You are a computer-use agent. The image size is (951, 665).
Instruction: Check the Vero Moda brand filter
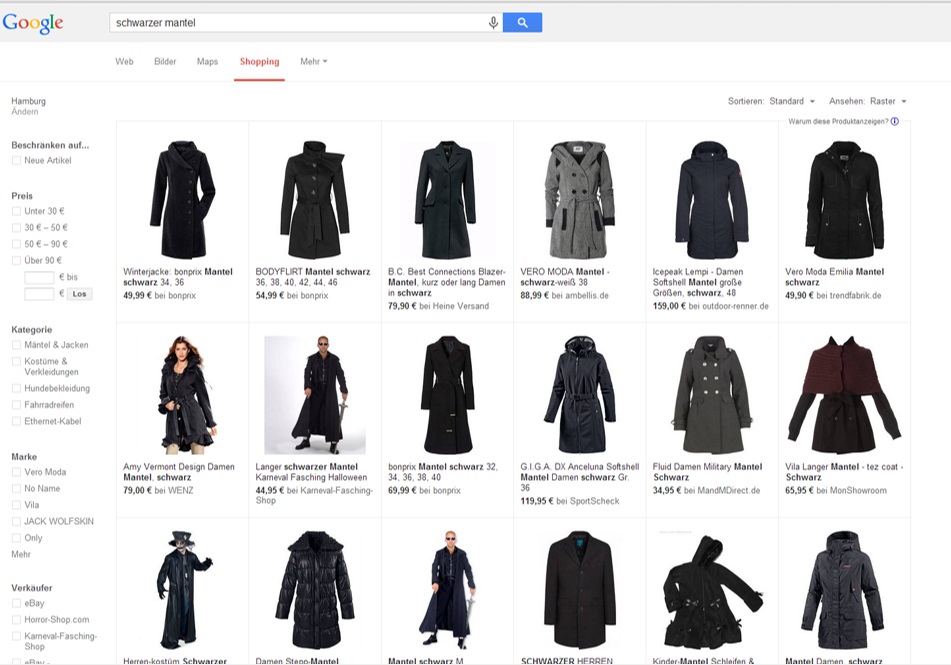click(16, 472)
